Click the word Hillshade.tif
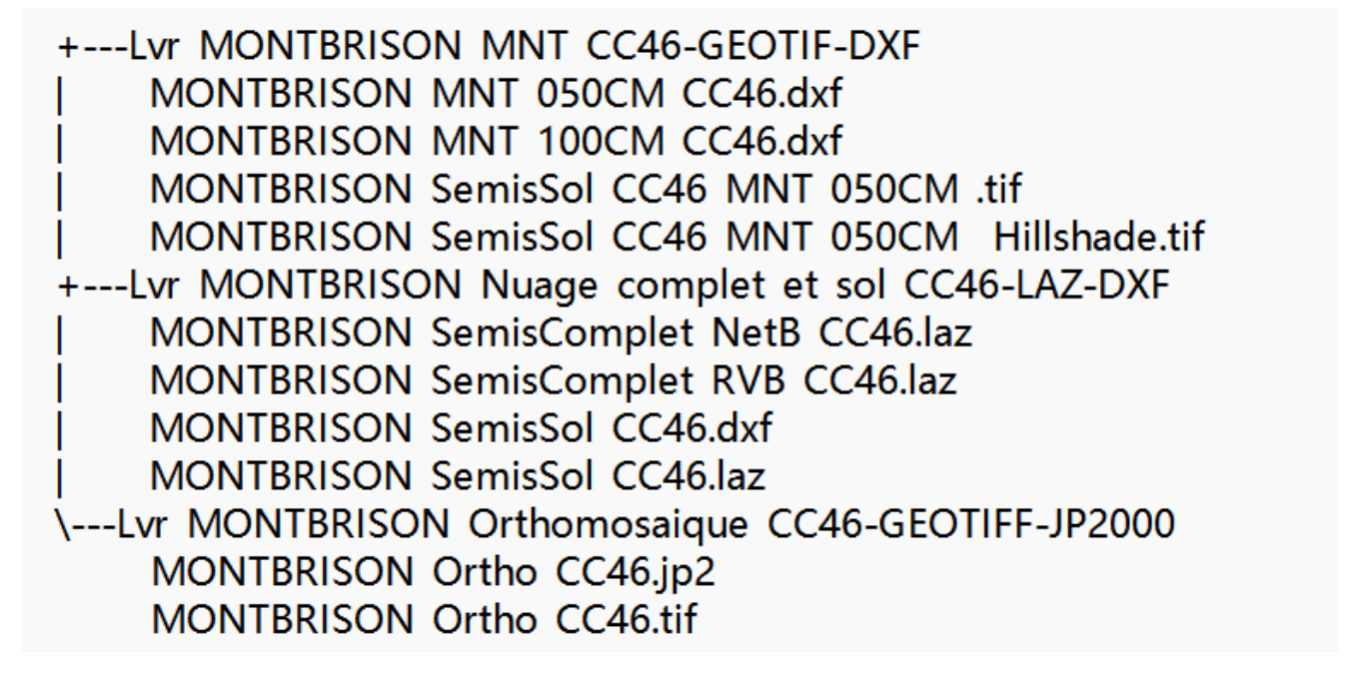 [x=1099, y=238]
